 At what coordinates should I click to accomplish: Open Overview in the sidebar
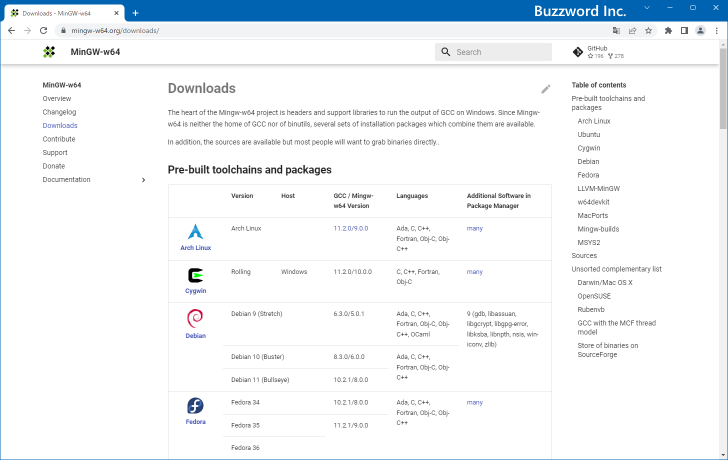pos(57,98)
